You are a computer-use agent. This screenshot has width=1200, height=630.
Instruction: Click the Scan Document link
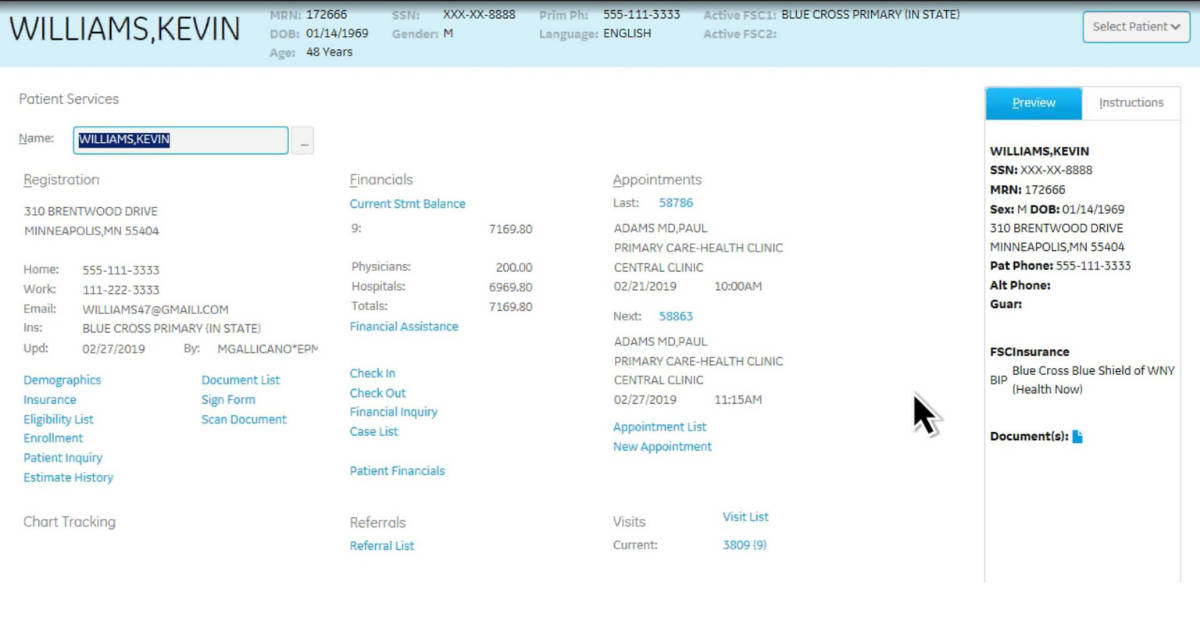(x=243, y=419)
